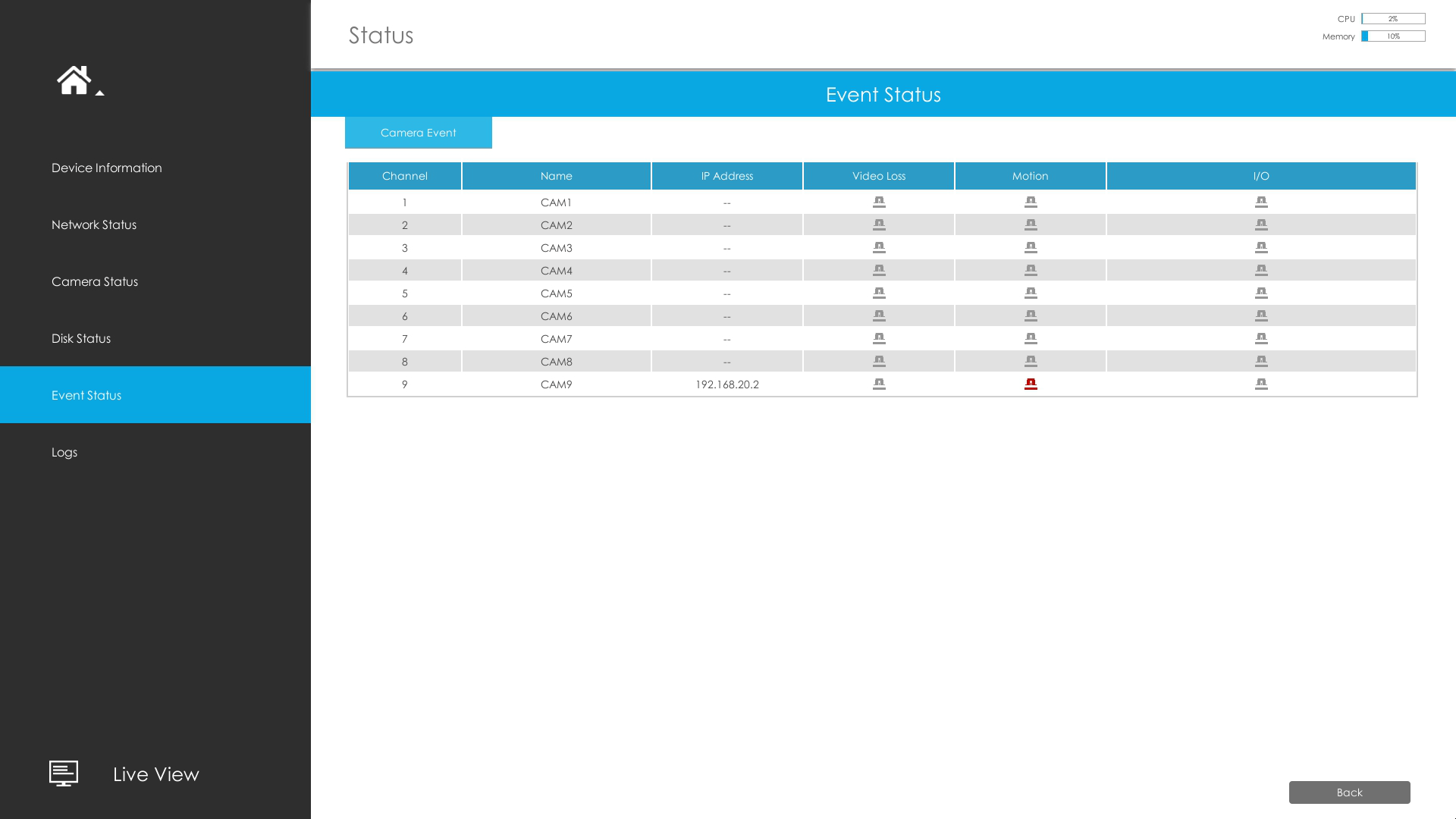Click the I/O status icon for CAM5
This screenshot has width=1456, height=819.
click(x=1261, y=293)
